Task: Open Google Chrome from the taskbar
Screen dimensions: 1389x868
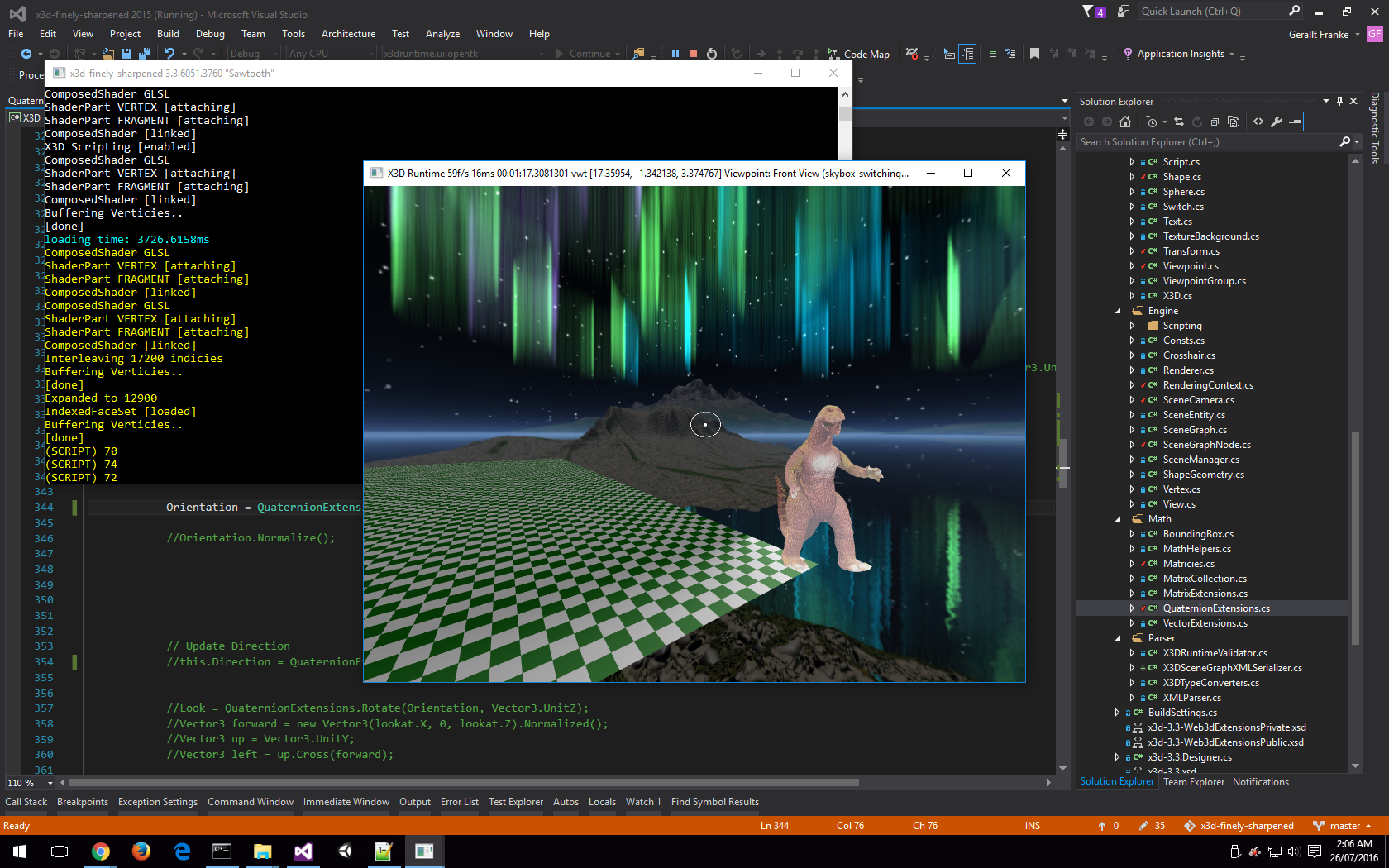Action: point(101,851)
